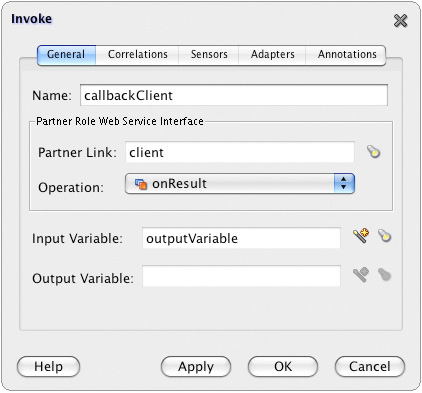
Task: Auto-create input variable with the wand icon
Action: tap(361, 236)
